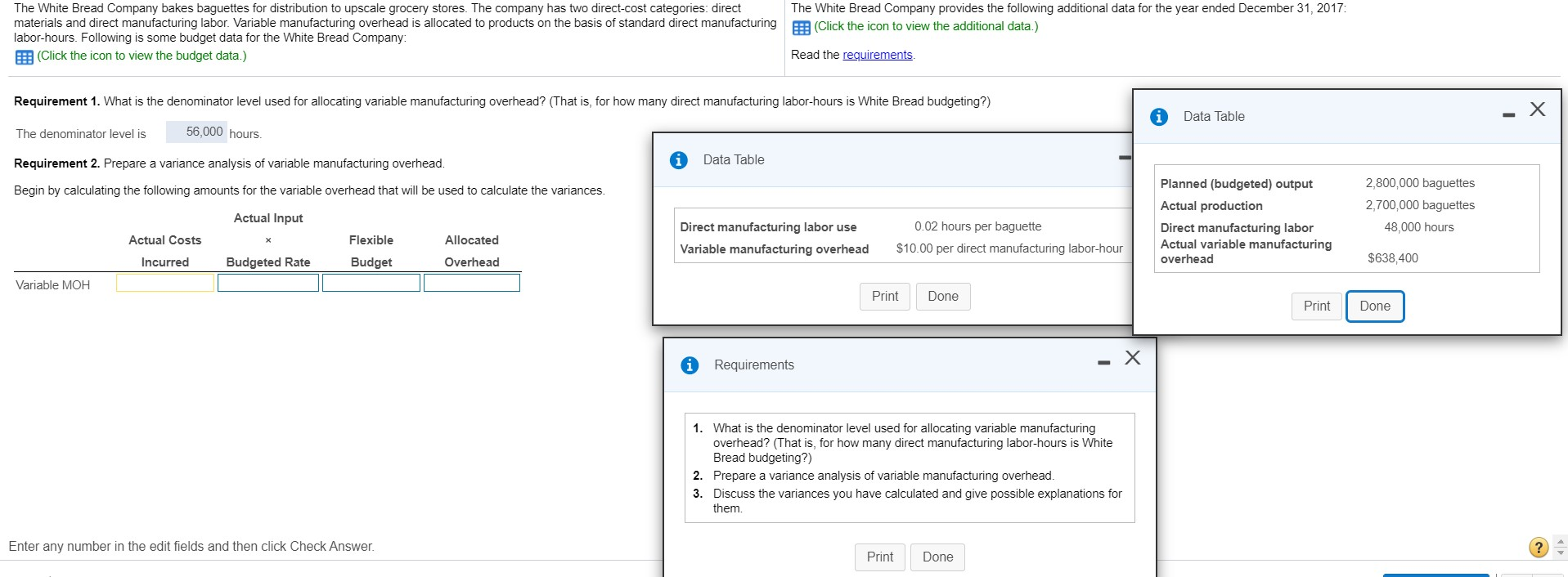Close the Requirements dialog
1568x577 pixels.
(1133, 358)
